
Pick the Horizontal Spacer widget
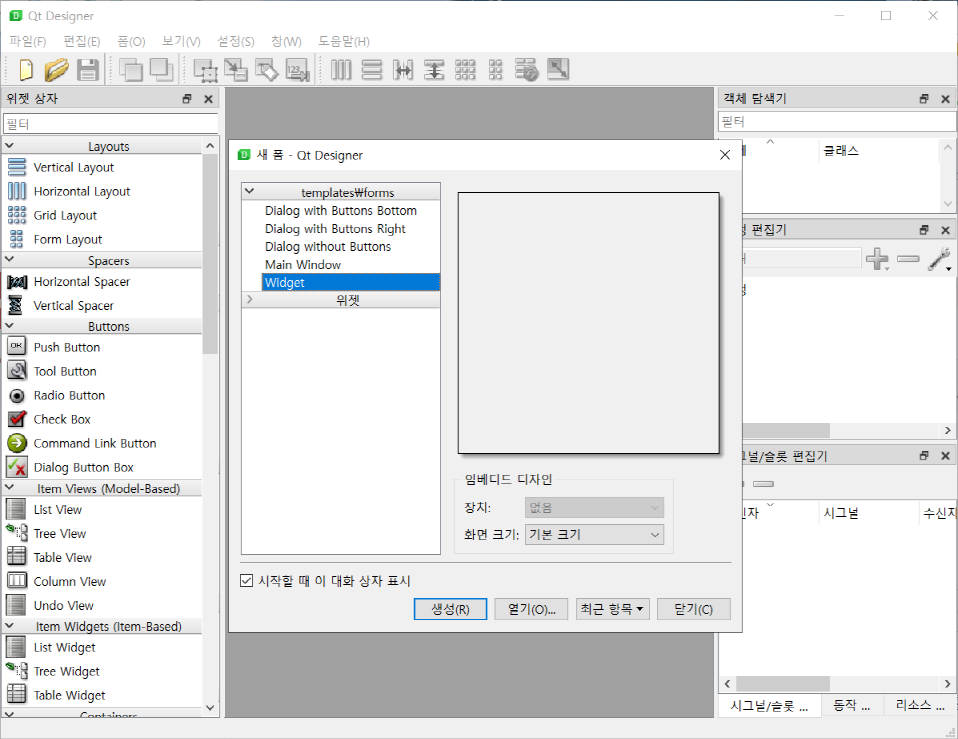coord(81,282)
